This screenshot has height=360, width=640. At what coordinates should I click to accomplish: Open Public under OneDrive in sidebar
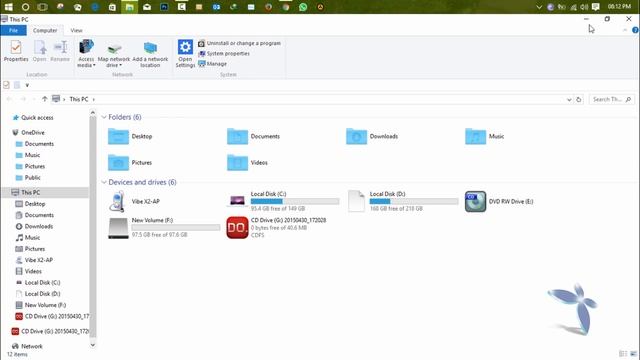click(x=28, y=178)
